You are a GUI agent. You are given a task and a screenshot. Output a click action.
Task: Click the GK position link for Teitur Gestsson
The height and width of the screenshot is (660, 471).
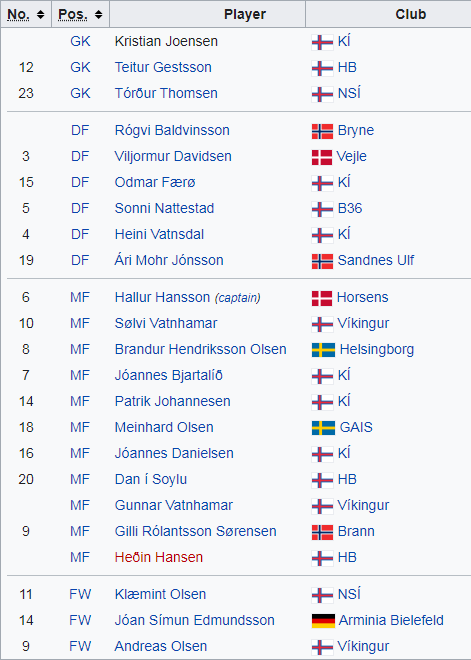click(80, 67)
